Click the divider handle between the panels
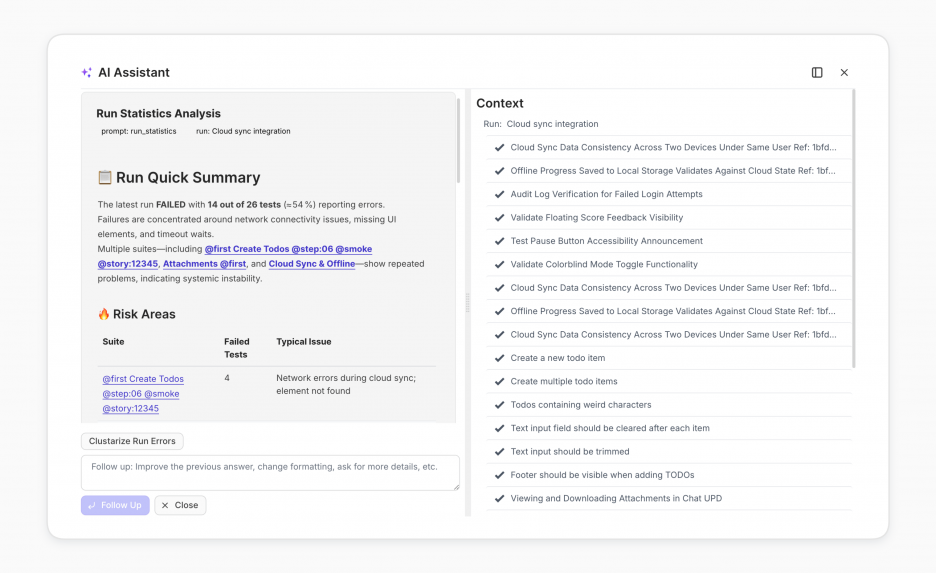Image resolution: width=936 pixels, height=573 pixels. [x=467, y=303]
